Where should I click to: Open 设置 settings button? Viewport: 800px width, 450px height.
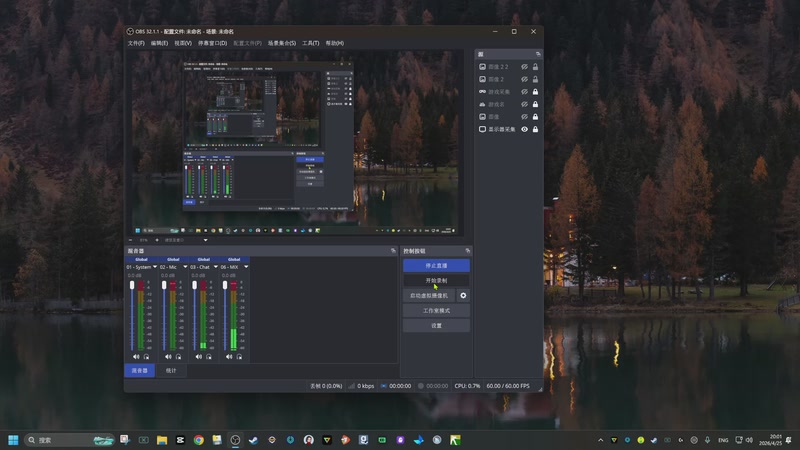(x=436, y=326)
